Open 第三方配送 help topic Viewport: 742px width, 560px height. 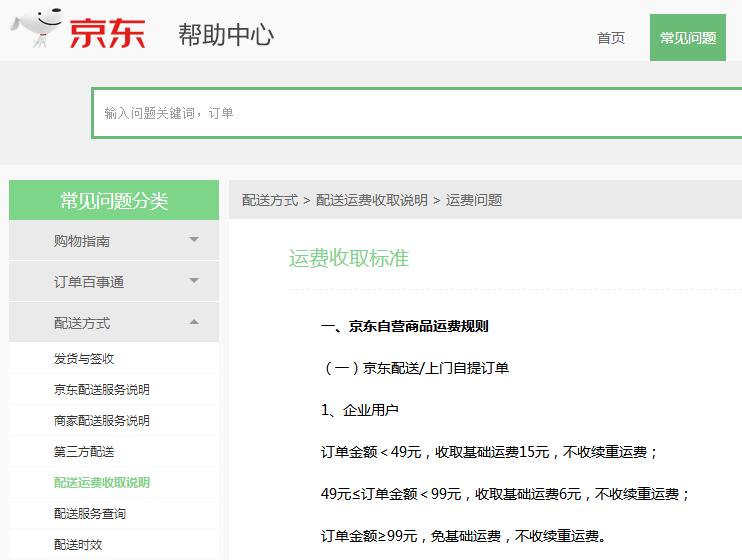pyautogui.click(x=84, y=452)
